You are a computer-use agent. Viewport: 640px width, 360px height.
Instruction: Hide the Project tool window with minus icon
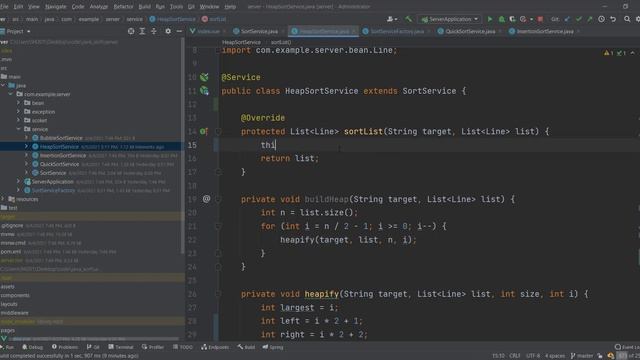coord(179,31)
